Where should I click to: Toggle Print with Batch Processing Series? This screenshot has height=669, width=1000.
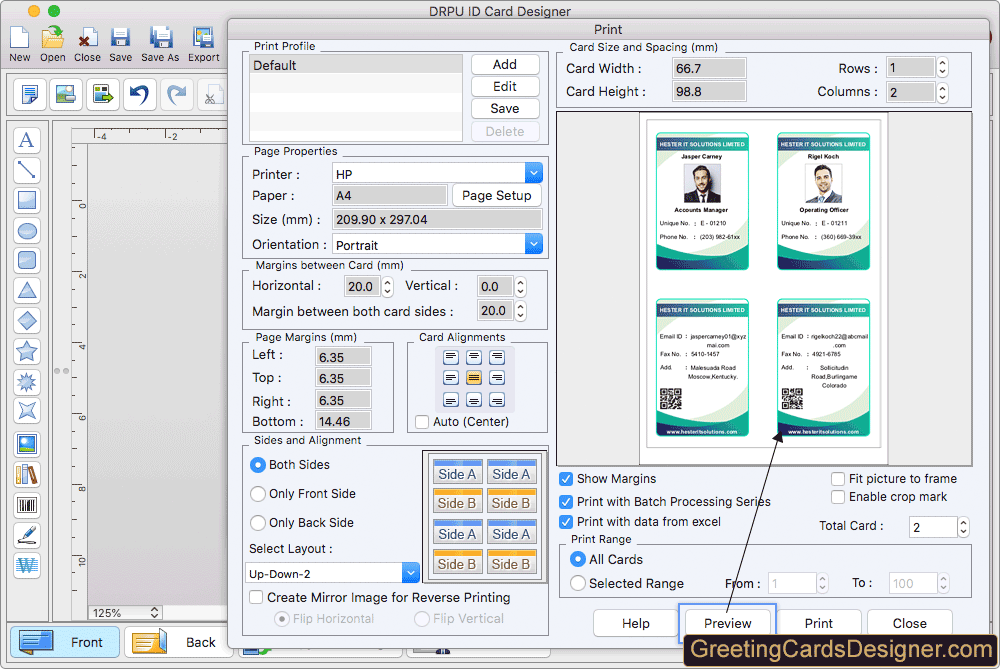[x=566, y=502]
